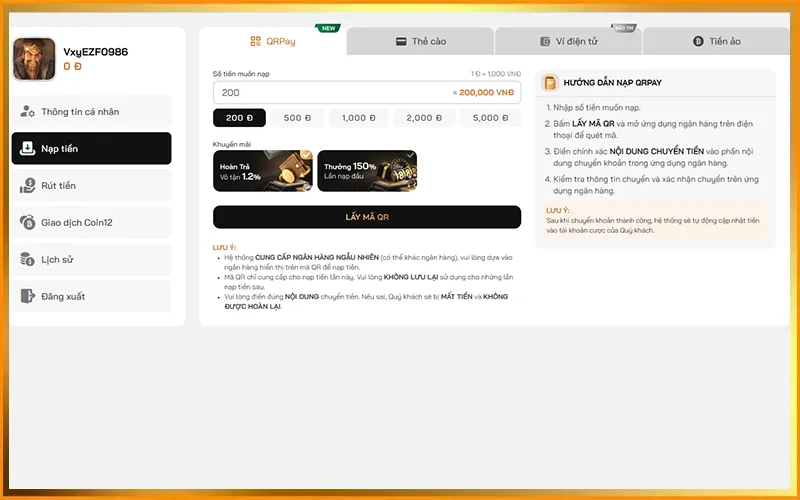The height and width of the screenshot is (500, 800).
Task: Open Thông tin cá nhân menu
Action: (91, 112)
